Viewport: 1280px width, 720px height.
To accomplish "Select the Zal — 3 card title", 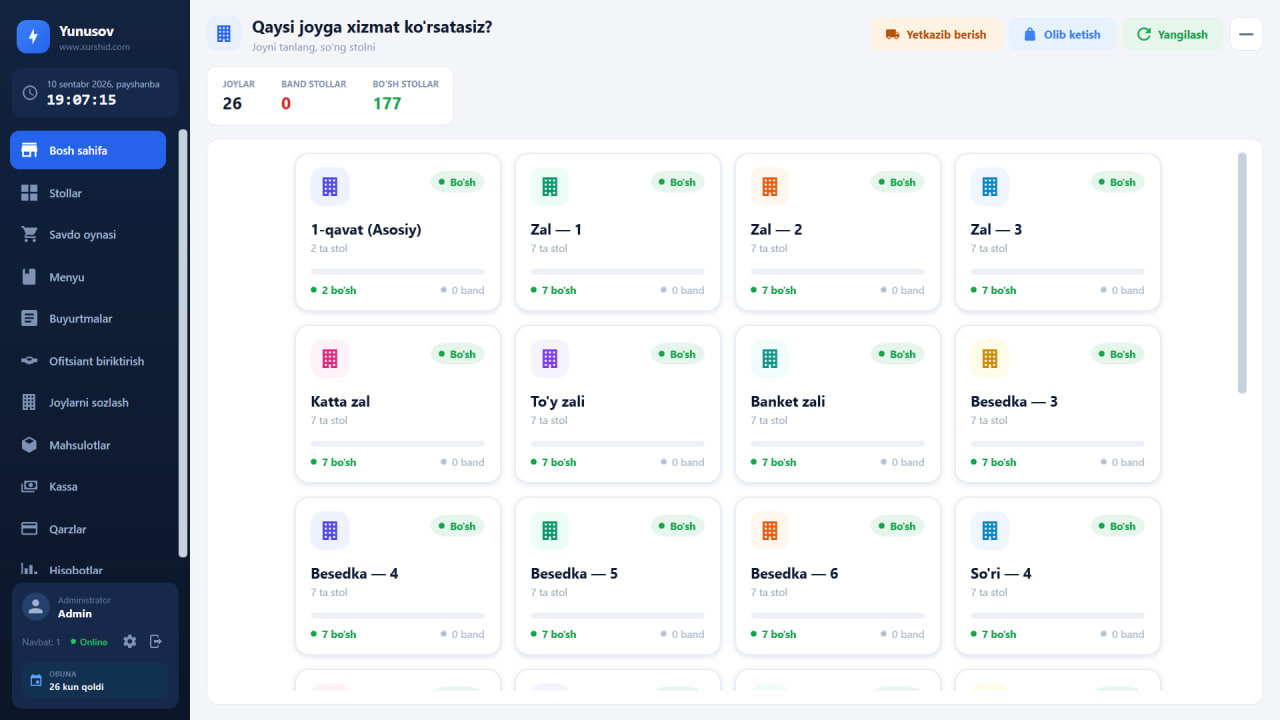I will [996, 229].
